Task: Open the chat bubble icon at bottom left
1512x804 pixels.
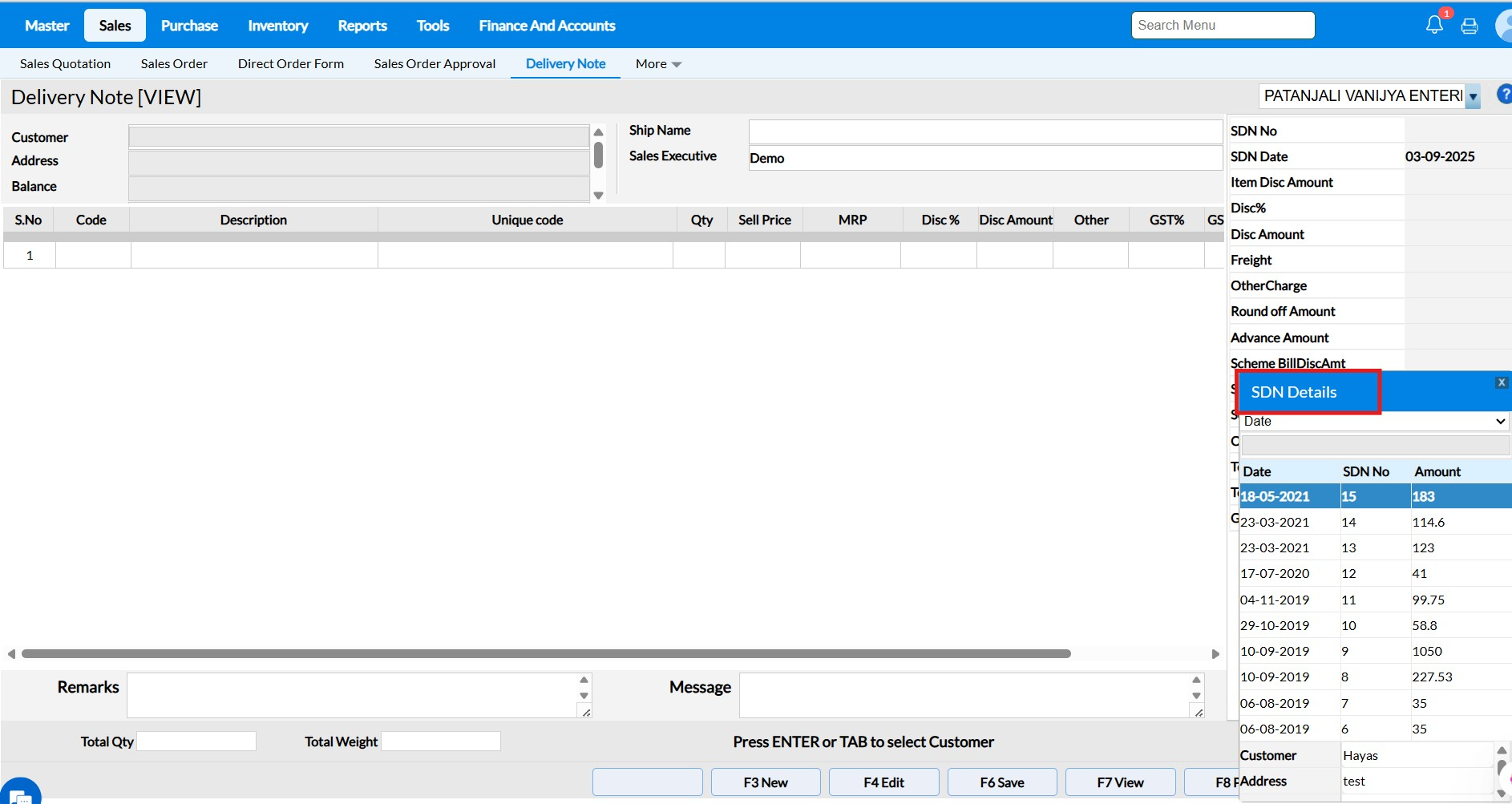Action: [x=20, y=794]
